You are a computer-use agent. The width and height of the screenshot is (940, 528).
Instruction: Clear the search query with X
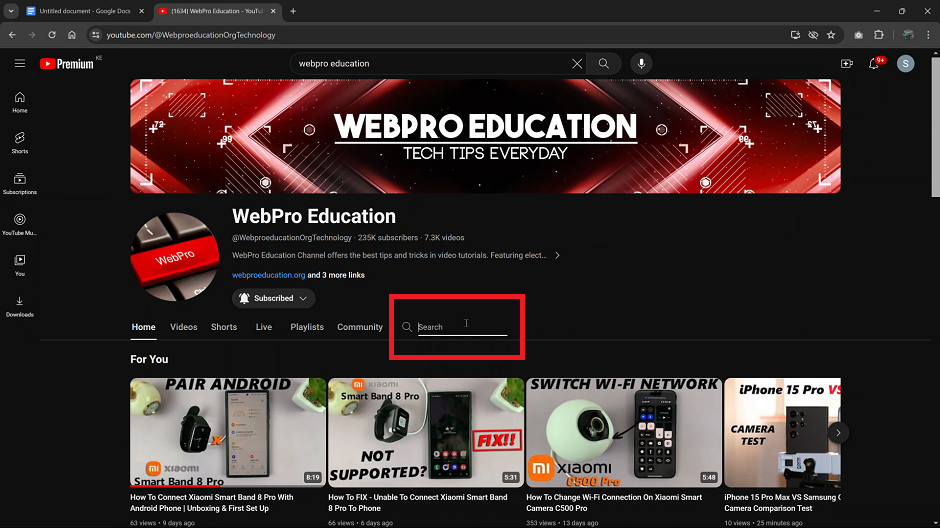577,64
